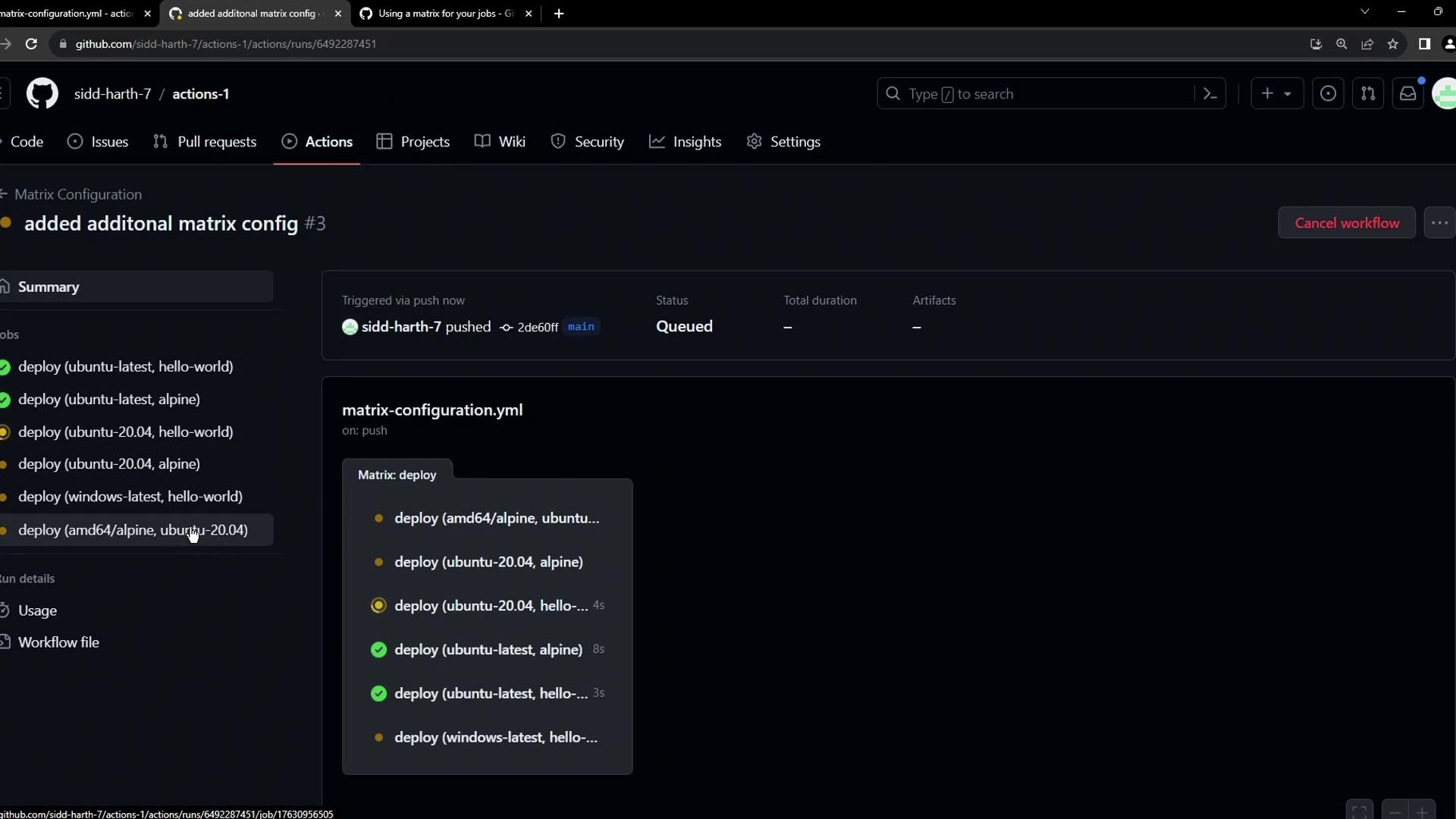
Task: Open the run options three-dot menu
Action: pyautogui.click(x=1439, y=223)
